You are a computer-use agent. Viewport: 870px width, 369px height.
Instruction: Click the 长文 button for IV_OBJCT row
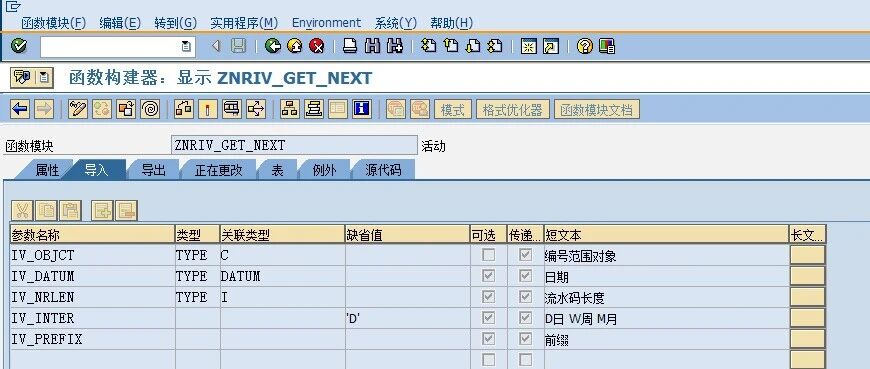click(807, 255)
